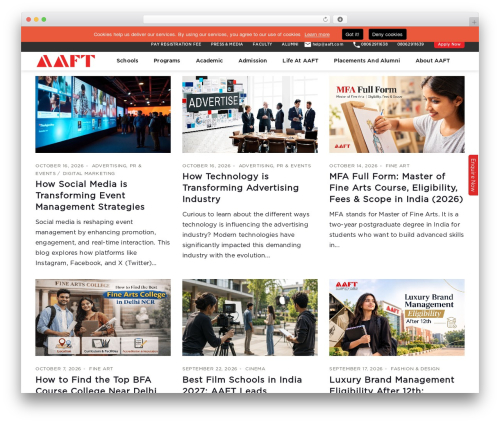
Task: Reload the page with the refresh icon
Action: 325,19
